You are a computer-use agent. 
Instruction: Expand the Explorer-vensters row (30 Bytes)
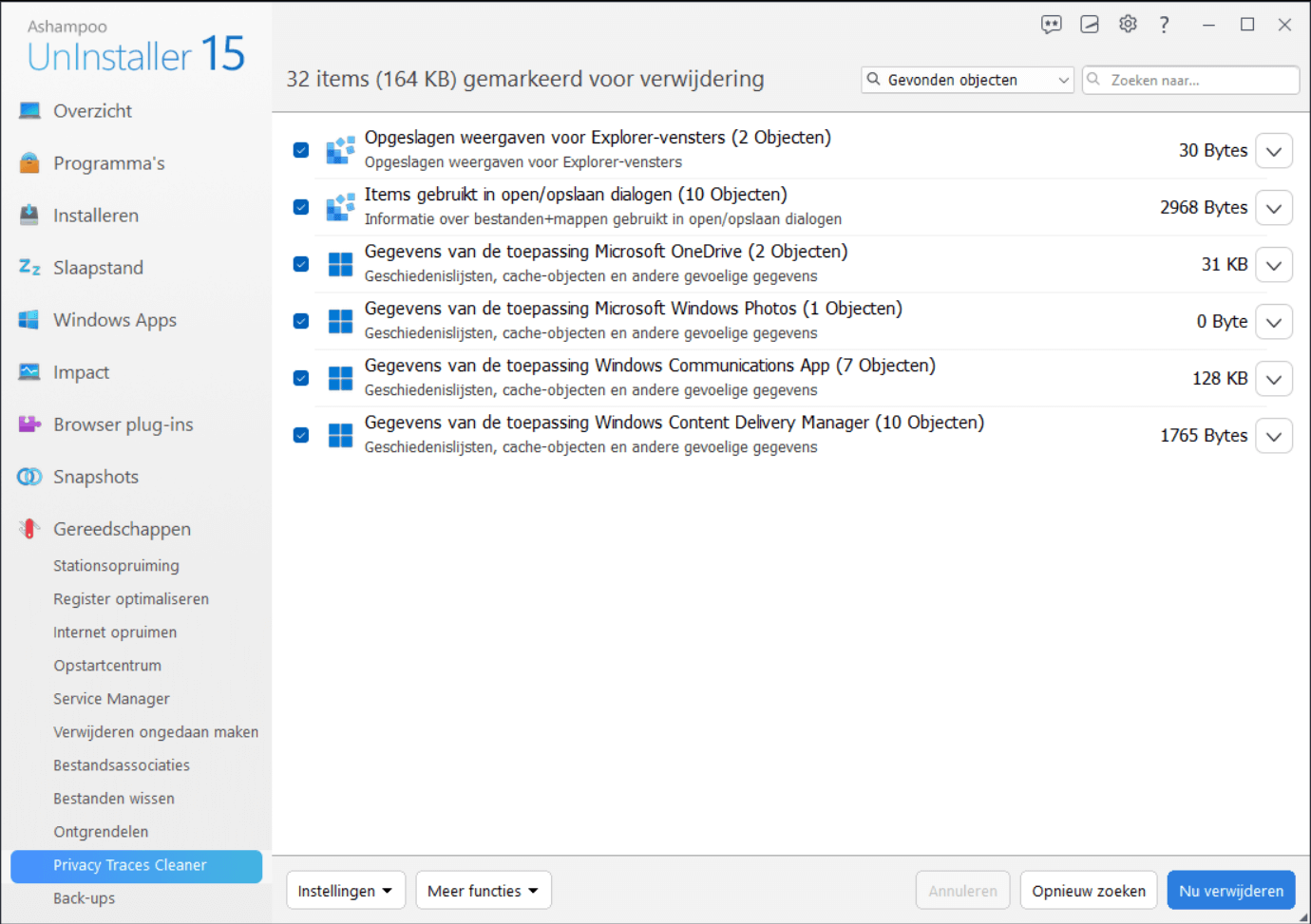[x=1274, y=151]
